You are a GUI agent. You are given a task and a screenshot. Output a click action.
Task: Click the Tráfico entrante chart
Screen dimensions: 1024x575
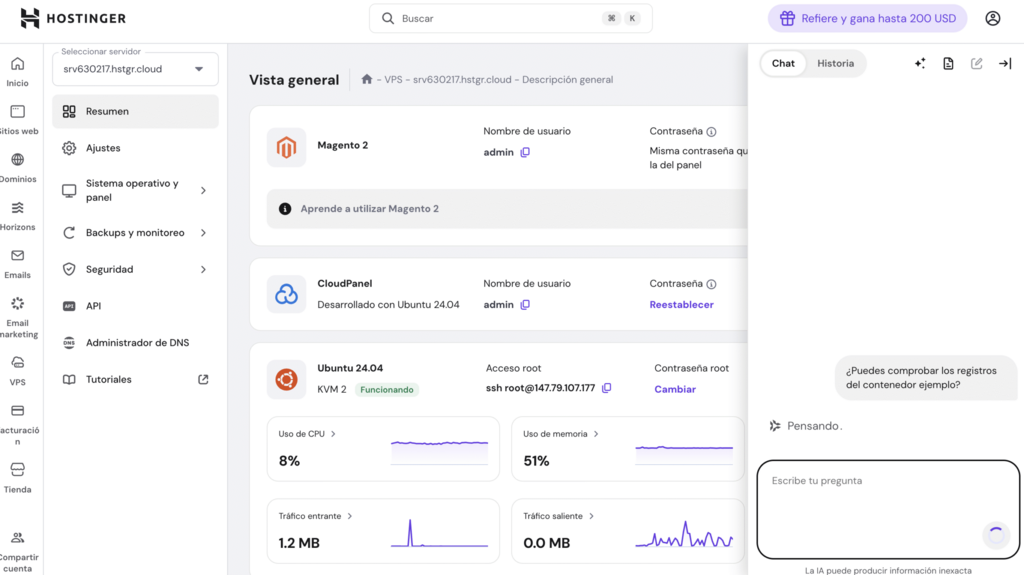coord(440,533)
